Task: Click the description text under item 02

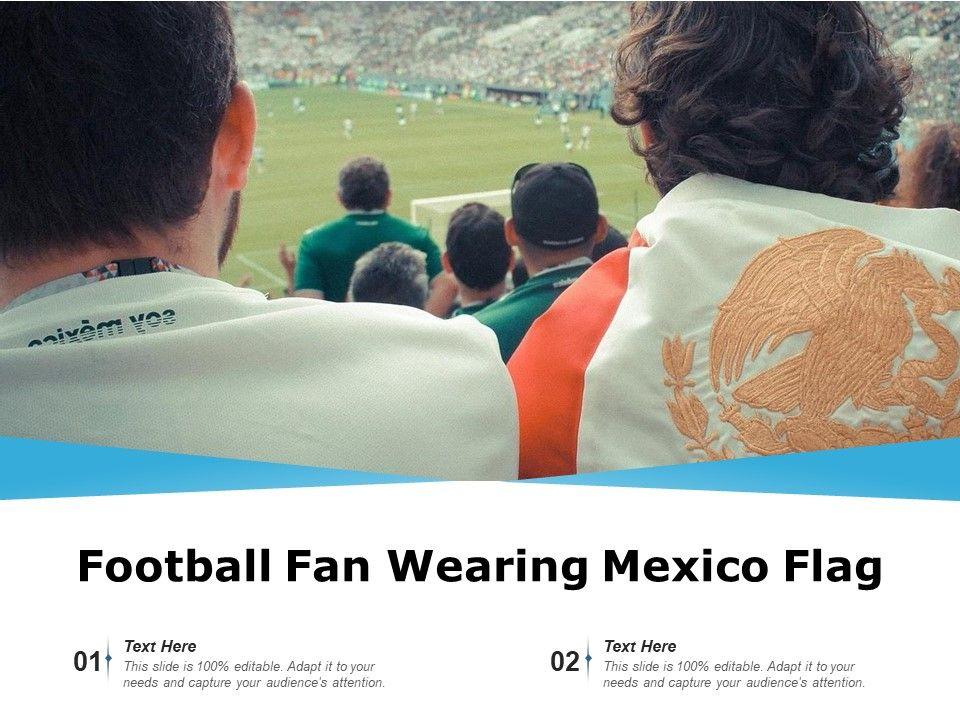Action: (x=734, y=674)
